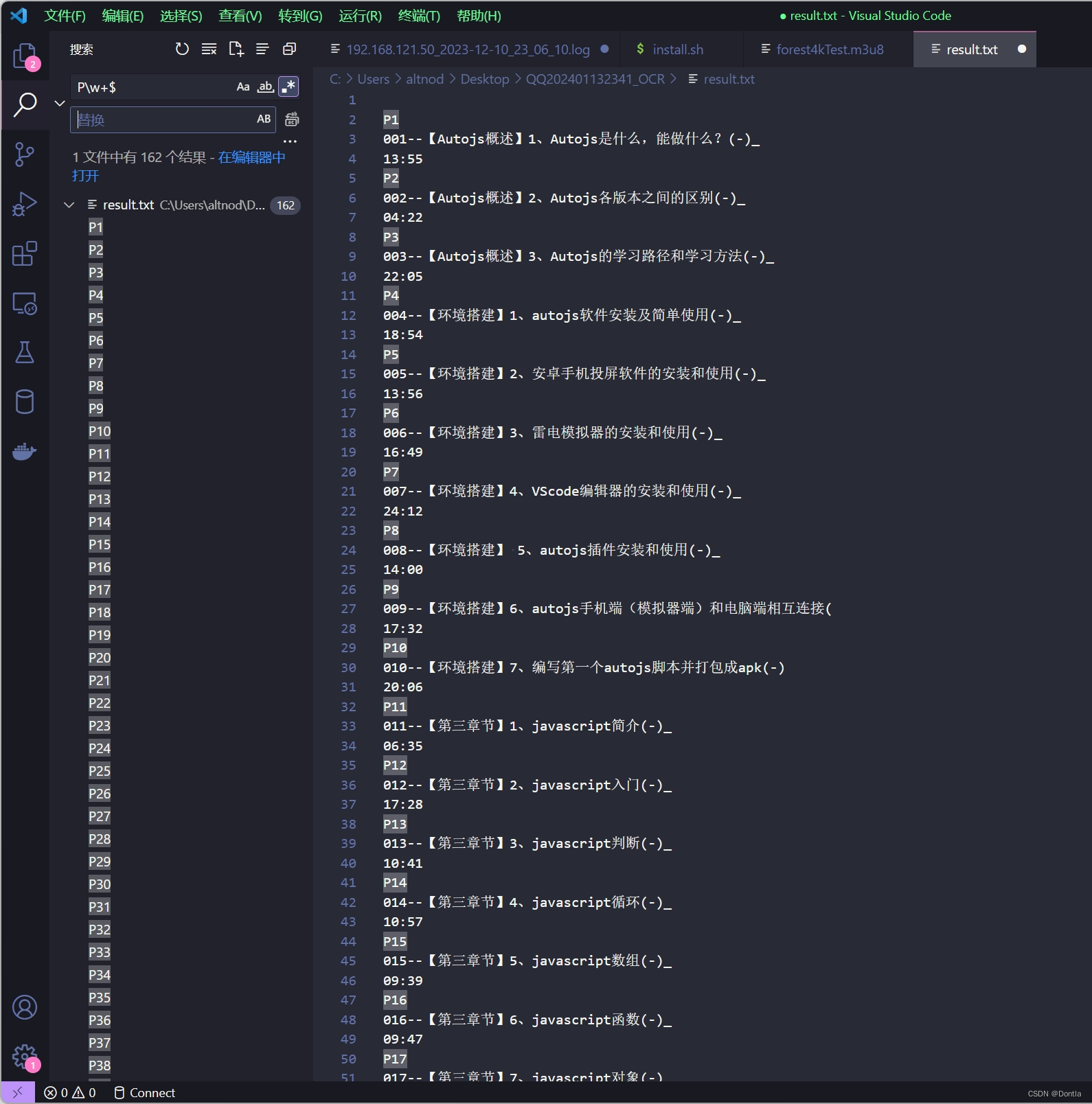The image size is (1092, 1104).
Task: View search results as tree
Action: [x=262, y=49]
